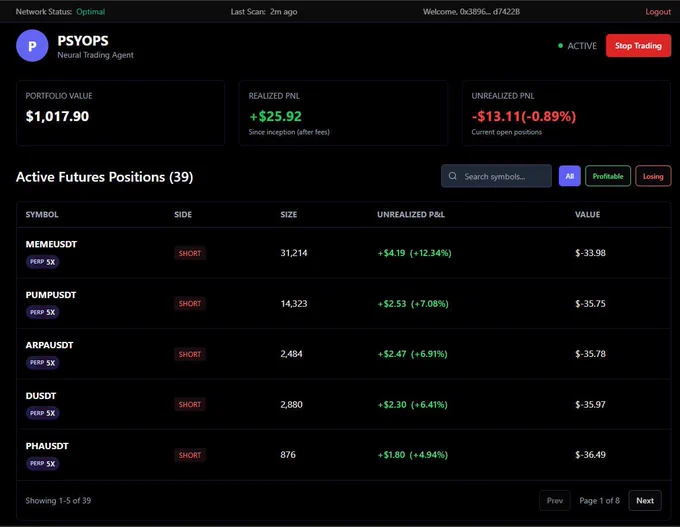Log out via the Logout link
The height and width of the screenshot is (527, 680).
(x=658, y=12)
